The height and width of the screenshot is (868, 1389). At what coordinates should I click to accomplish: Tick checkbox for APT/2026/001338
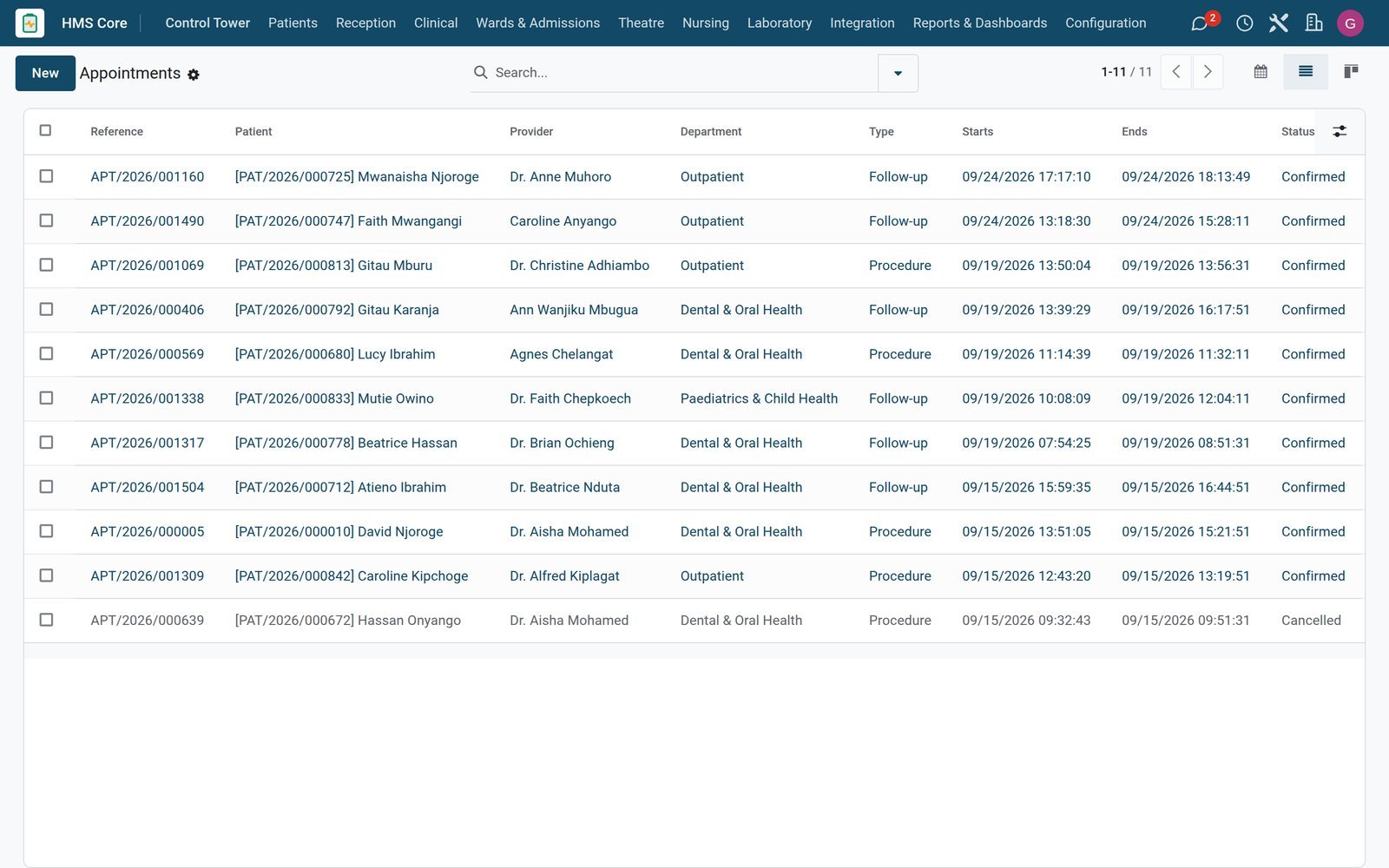46,398
